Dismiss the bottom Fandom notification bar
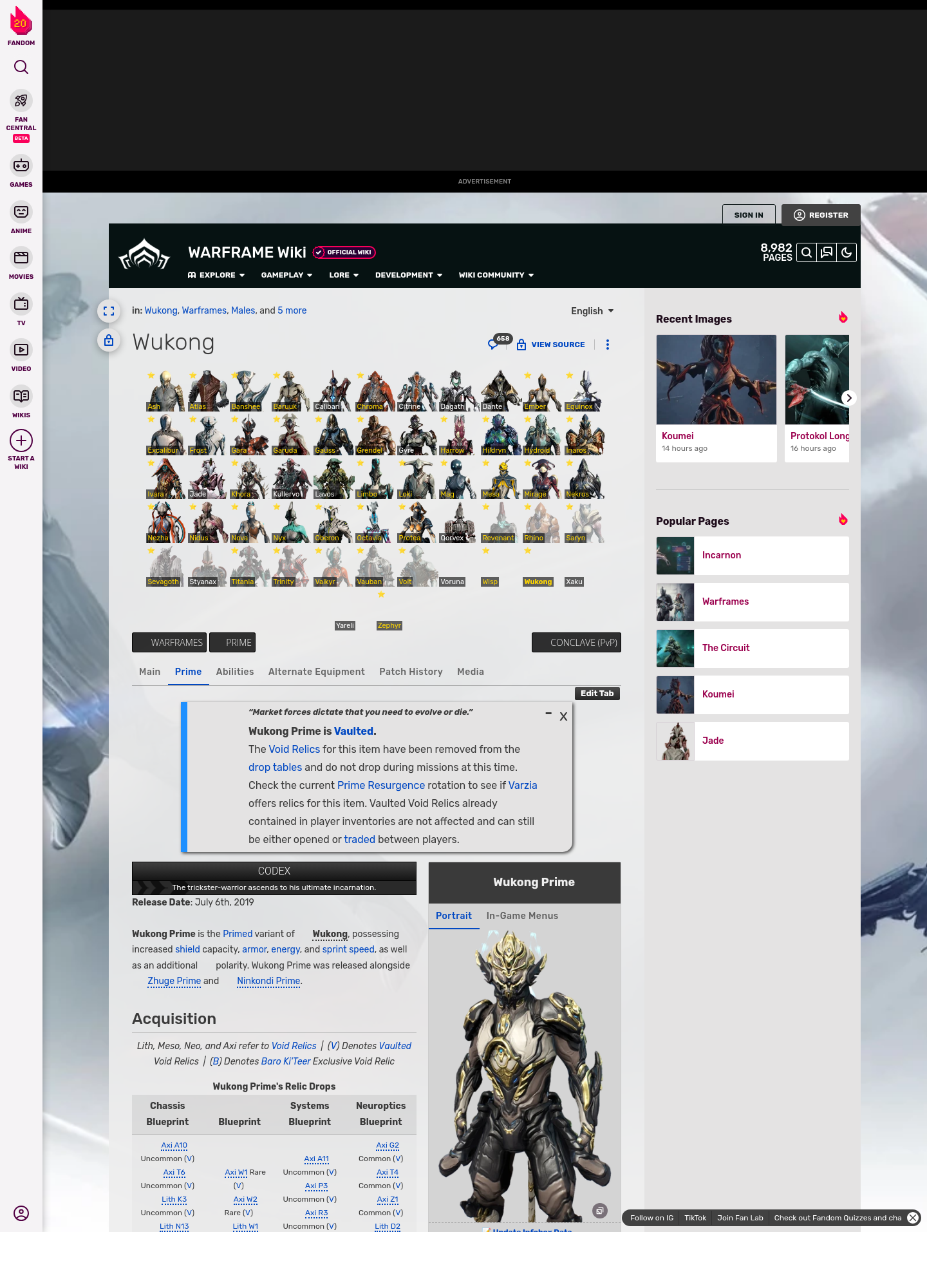The height and width of the screenshot is (1288, 927). click(x=913, y=1218)
